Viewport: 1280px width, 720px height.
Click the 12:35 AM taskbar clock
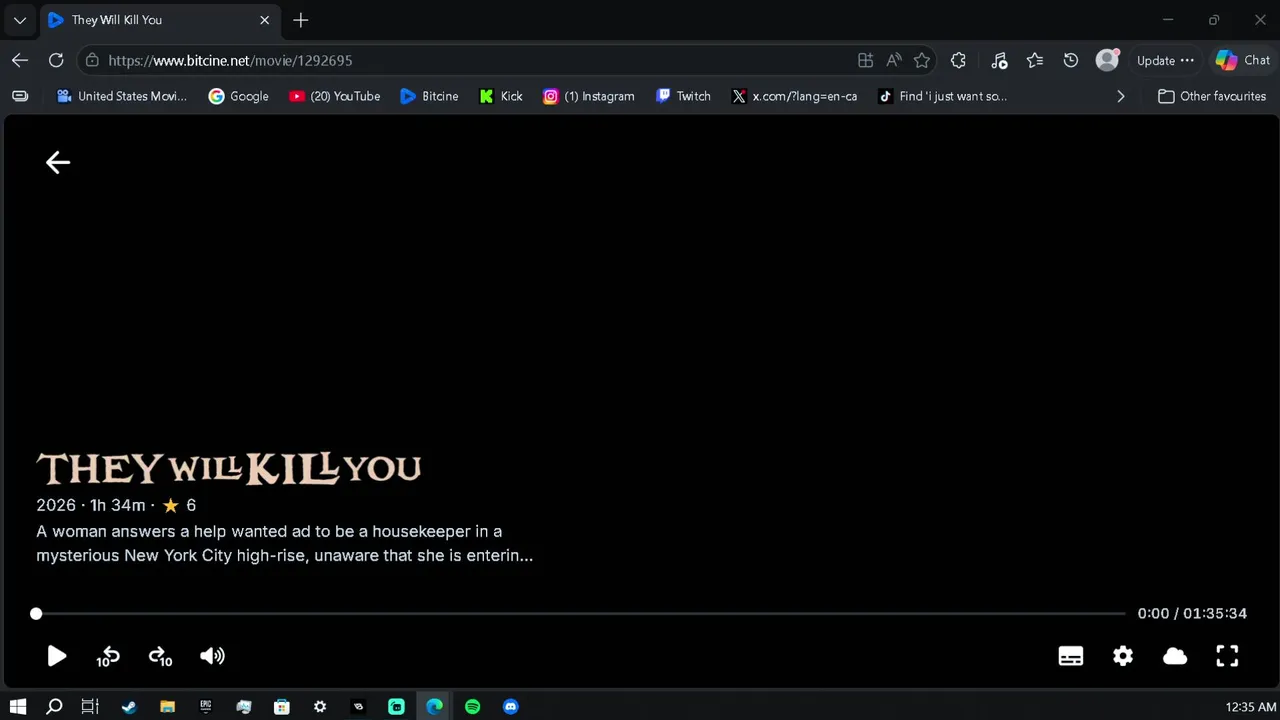[1250, 707]
